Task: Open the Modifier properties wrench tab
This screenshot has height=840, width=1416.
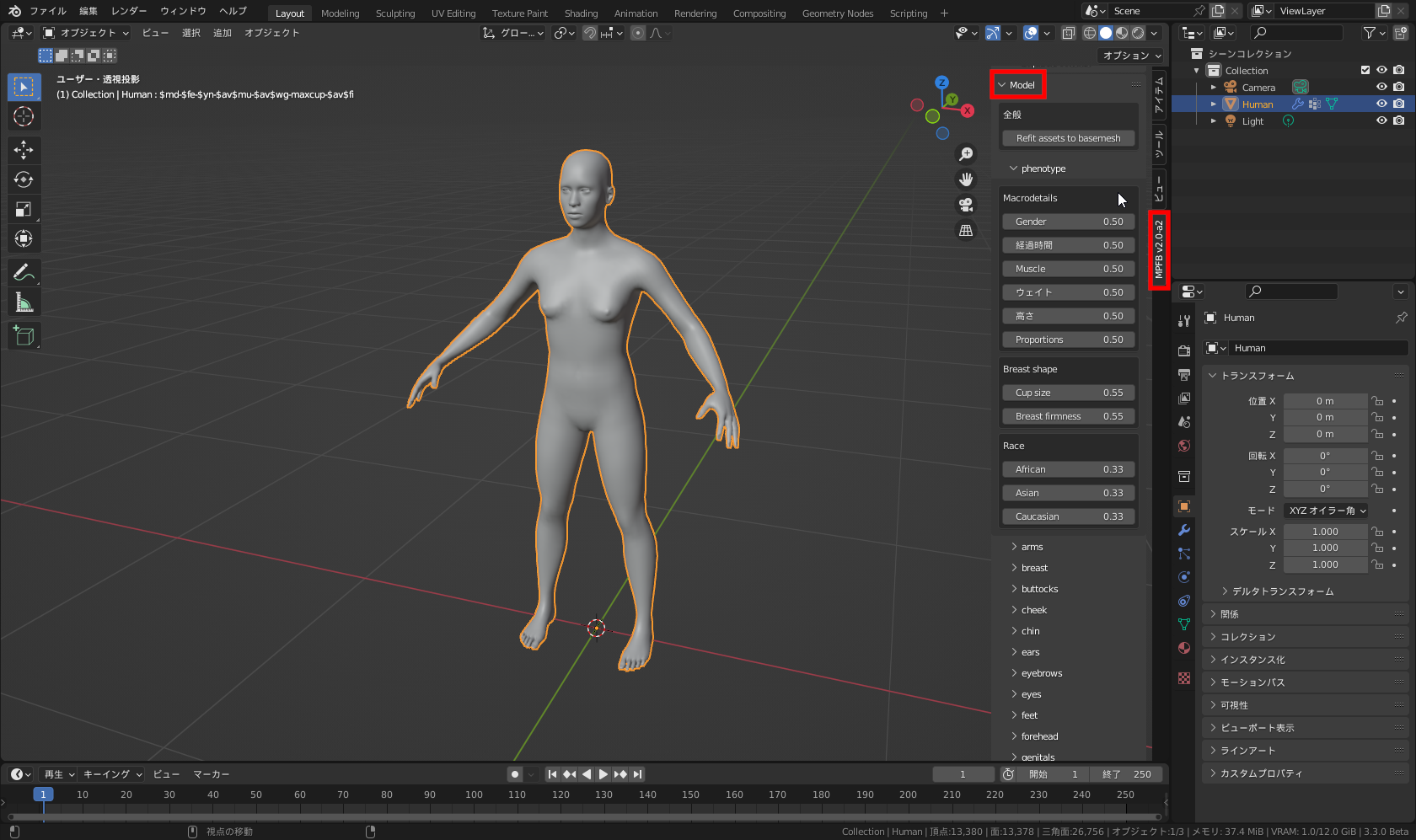Action: pyautogui.click(x=1184, y=530)
